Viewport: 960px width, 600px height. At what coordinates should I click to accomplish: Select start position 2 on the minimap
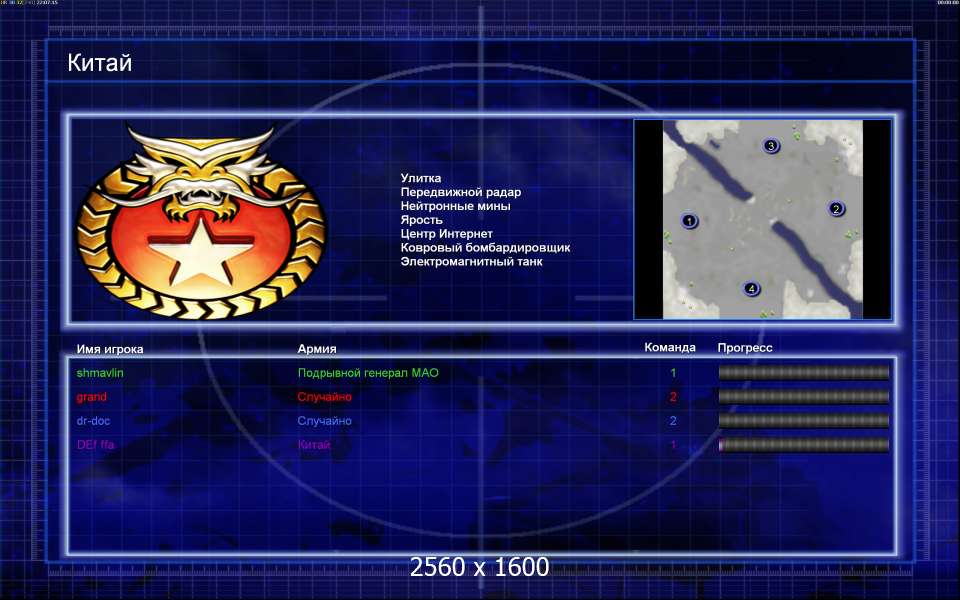coord(836,209)
